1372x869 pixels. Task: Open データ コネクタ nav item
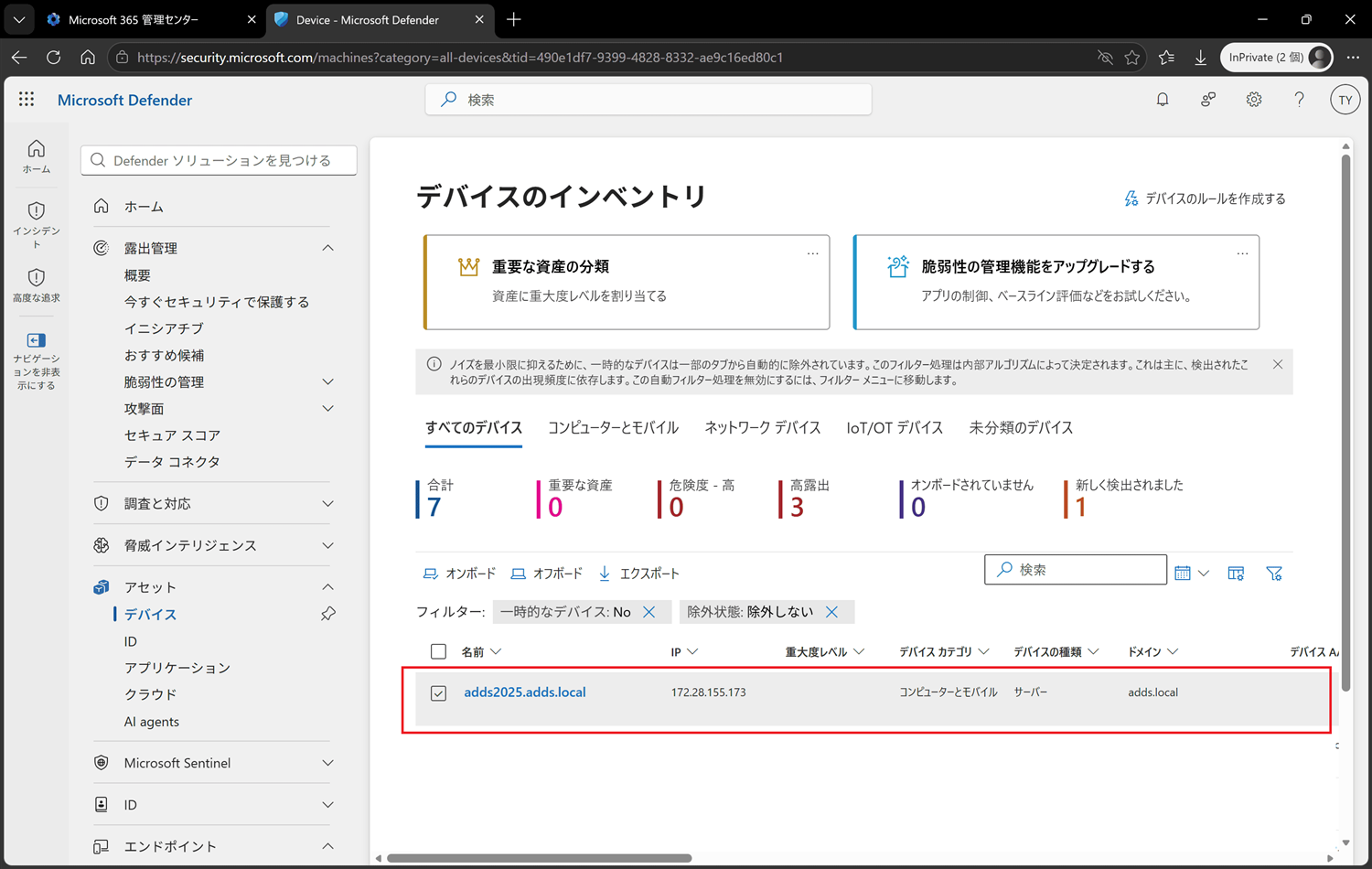(172, 462)
